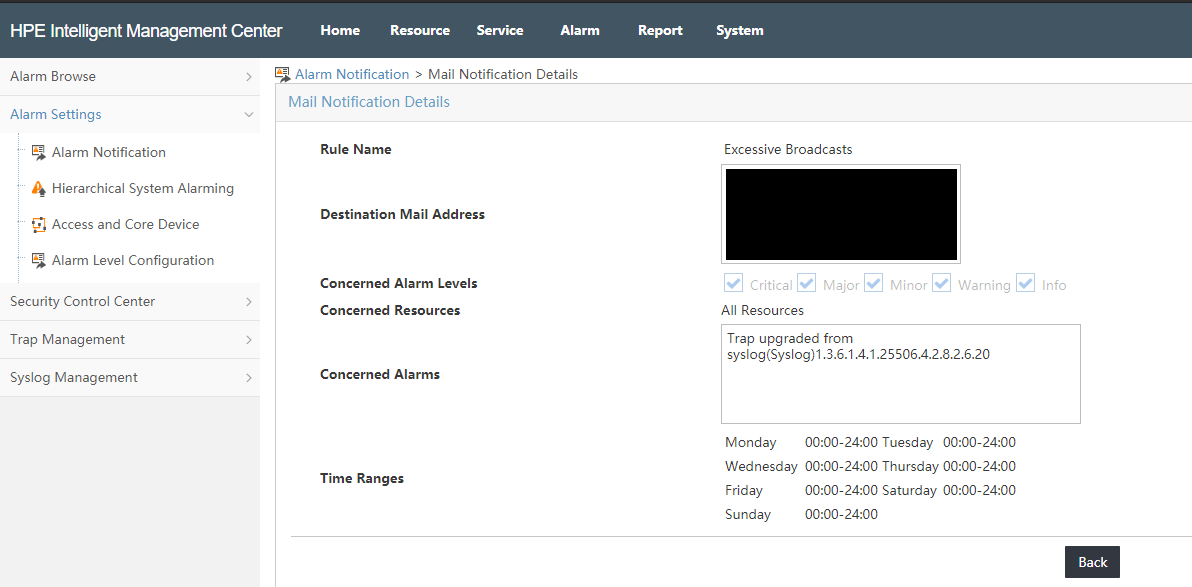Screen dimensions: 1192x587
Task: Click the Excessive Broadcasts rule name value
Action: (788, 150)
